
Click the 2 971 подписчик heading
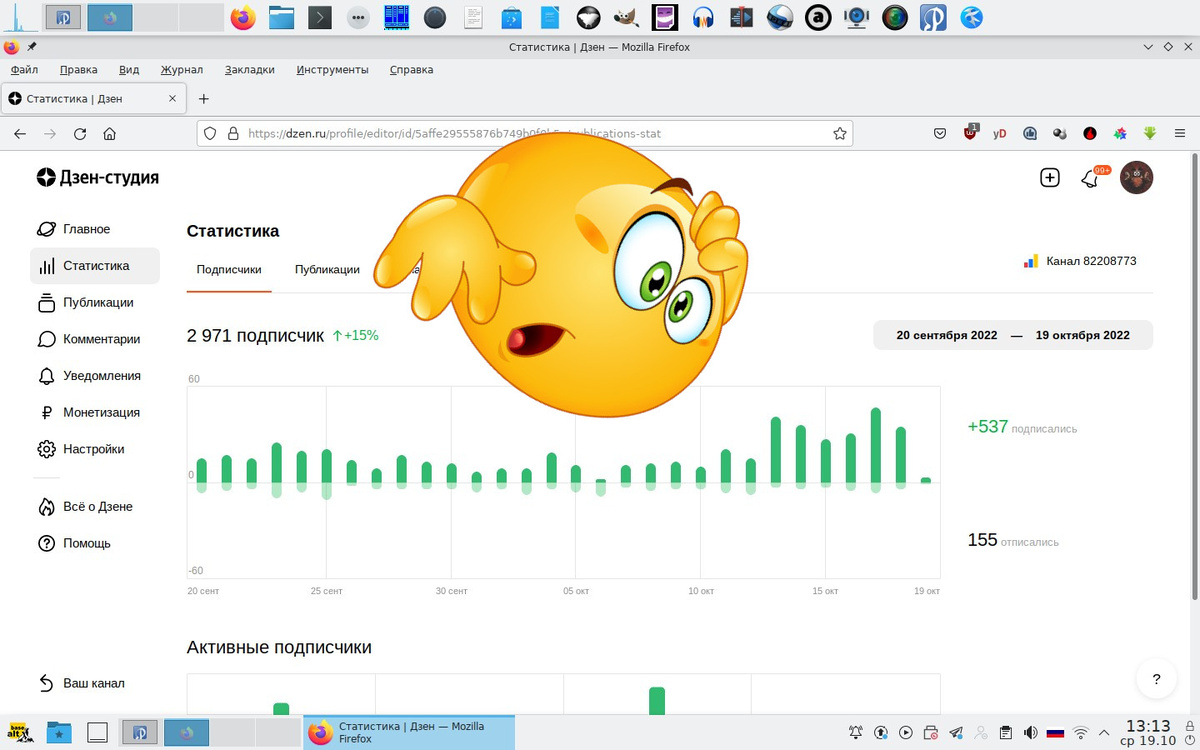coord(255,336)
